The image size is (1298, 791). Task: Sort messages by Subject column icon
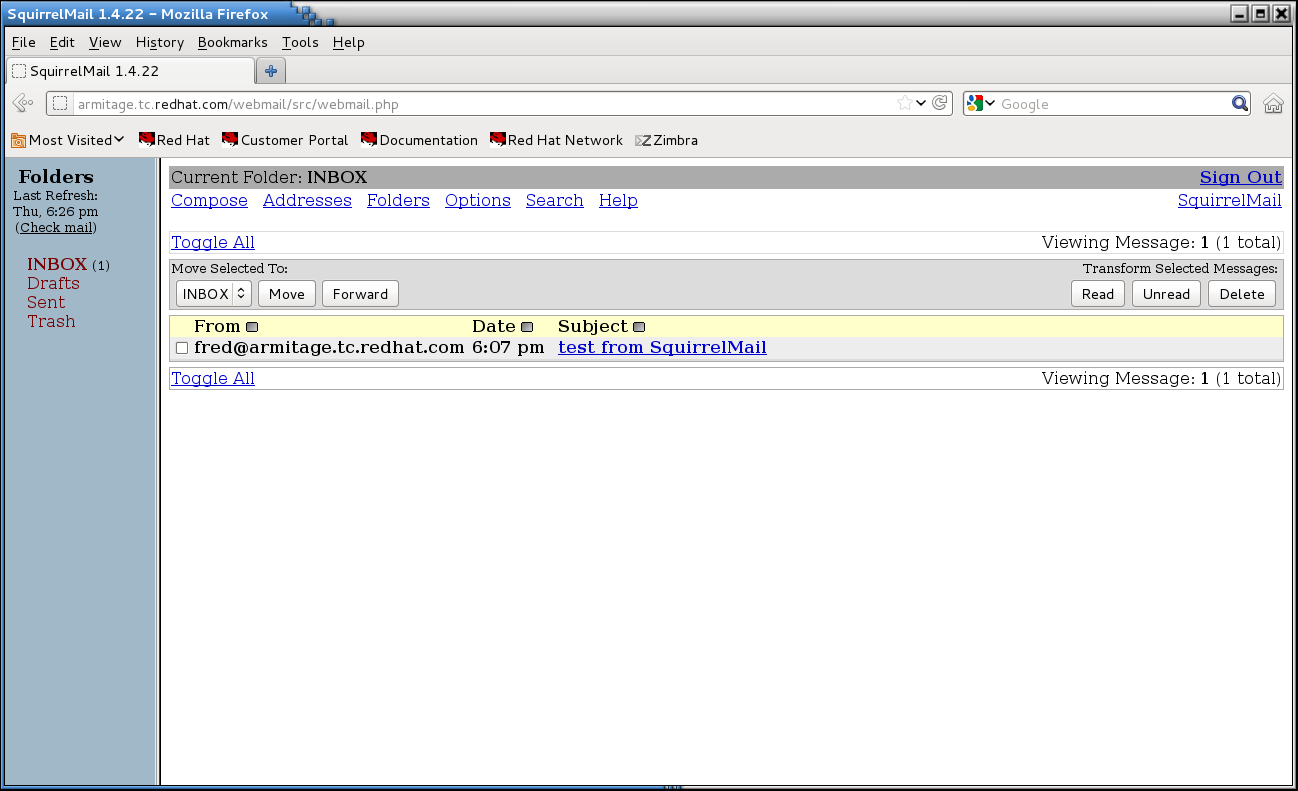pos(639,327)
